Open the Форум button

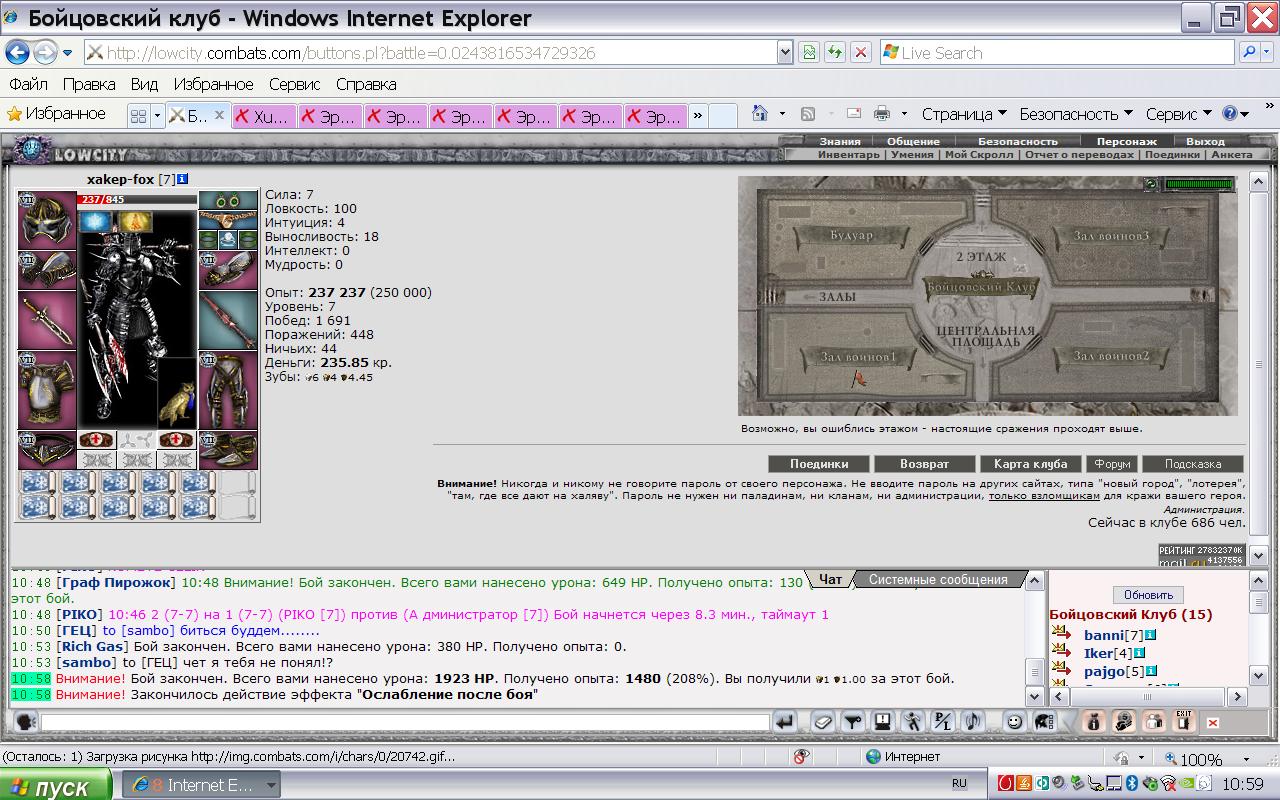[x=1112, y=464]
